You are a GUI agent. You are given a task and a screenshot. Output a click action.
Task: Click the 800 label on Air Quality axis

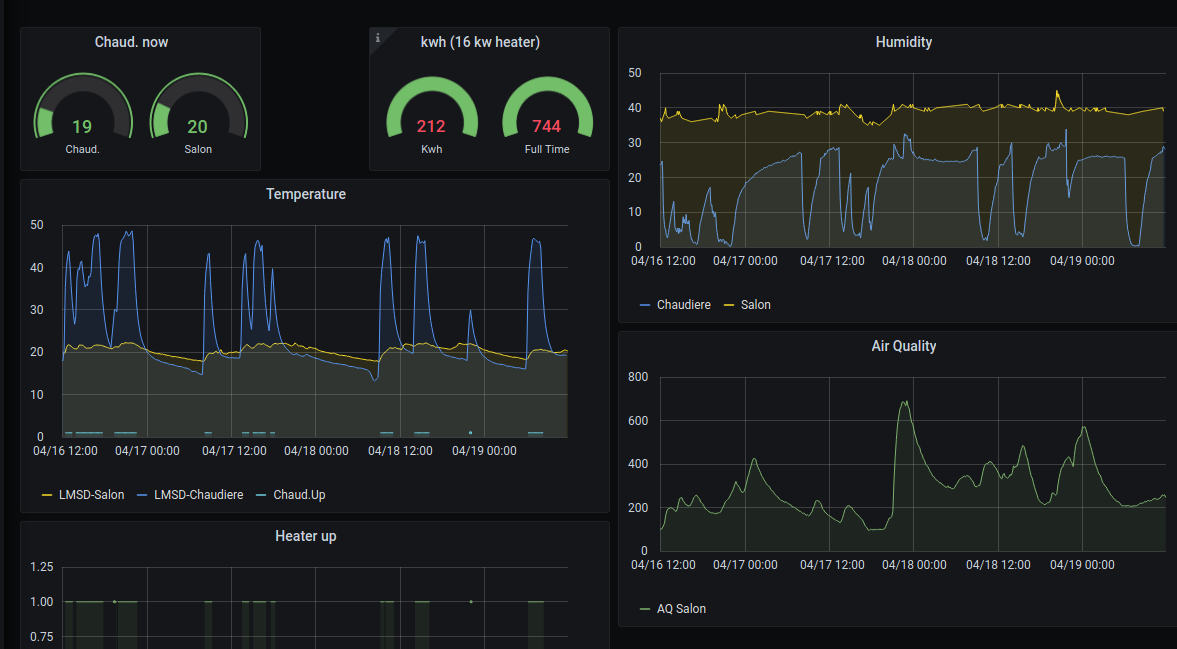[x=638, y=377]
